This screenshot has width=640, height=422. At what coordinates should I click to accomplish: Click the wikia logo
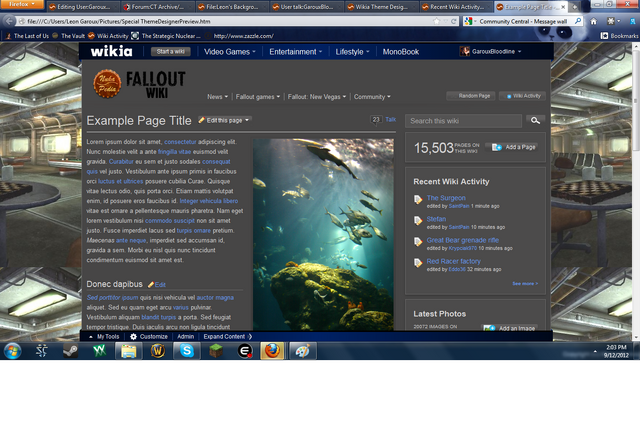(111, 51)
